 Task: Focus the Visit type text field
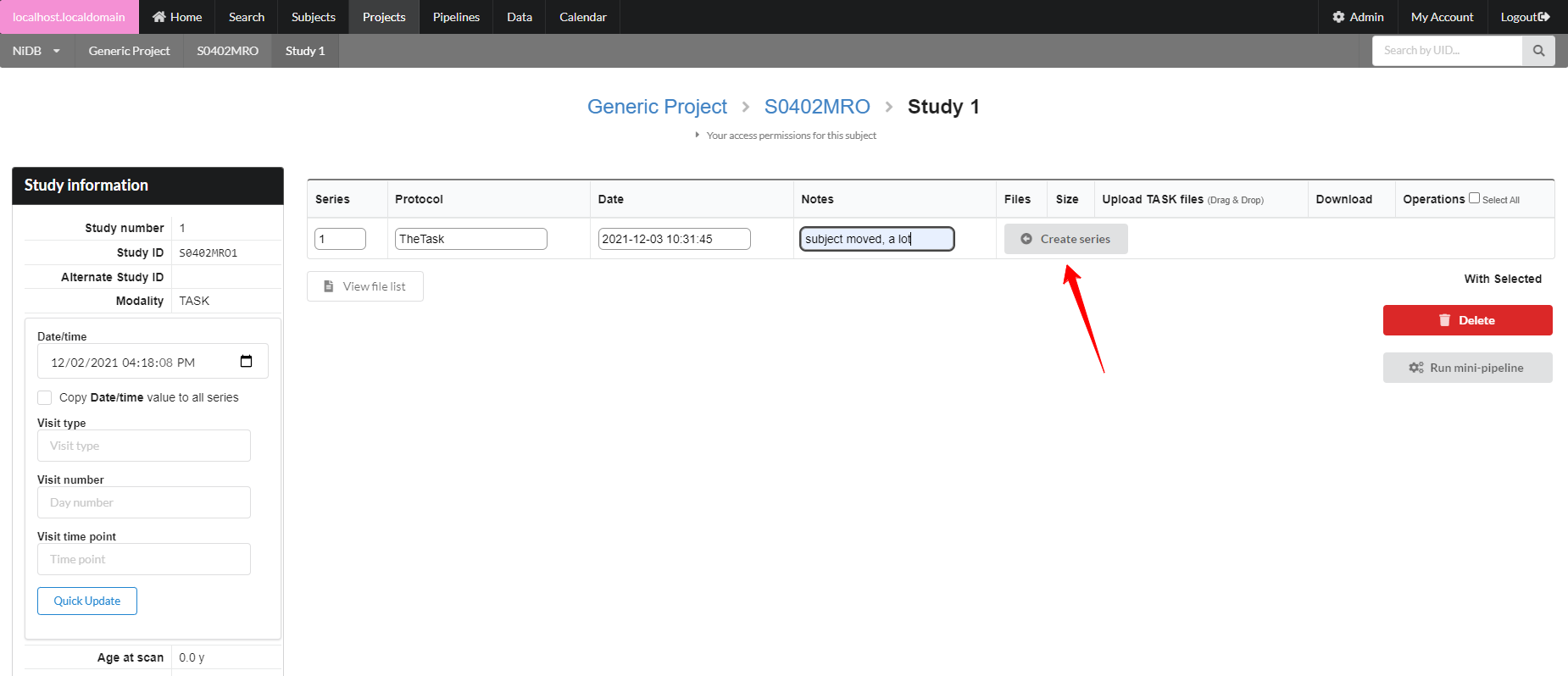(x=144, y=446)
